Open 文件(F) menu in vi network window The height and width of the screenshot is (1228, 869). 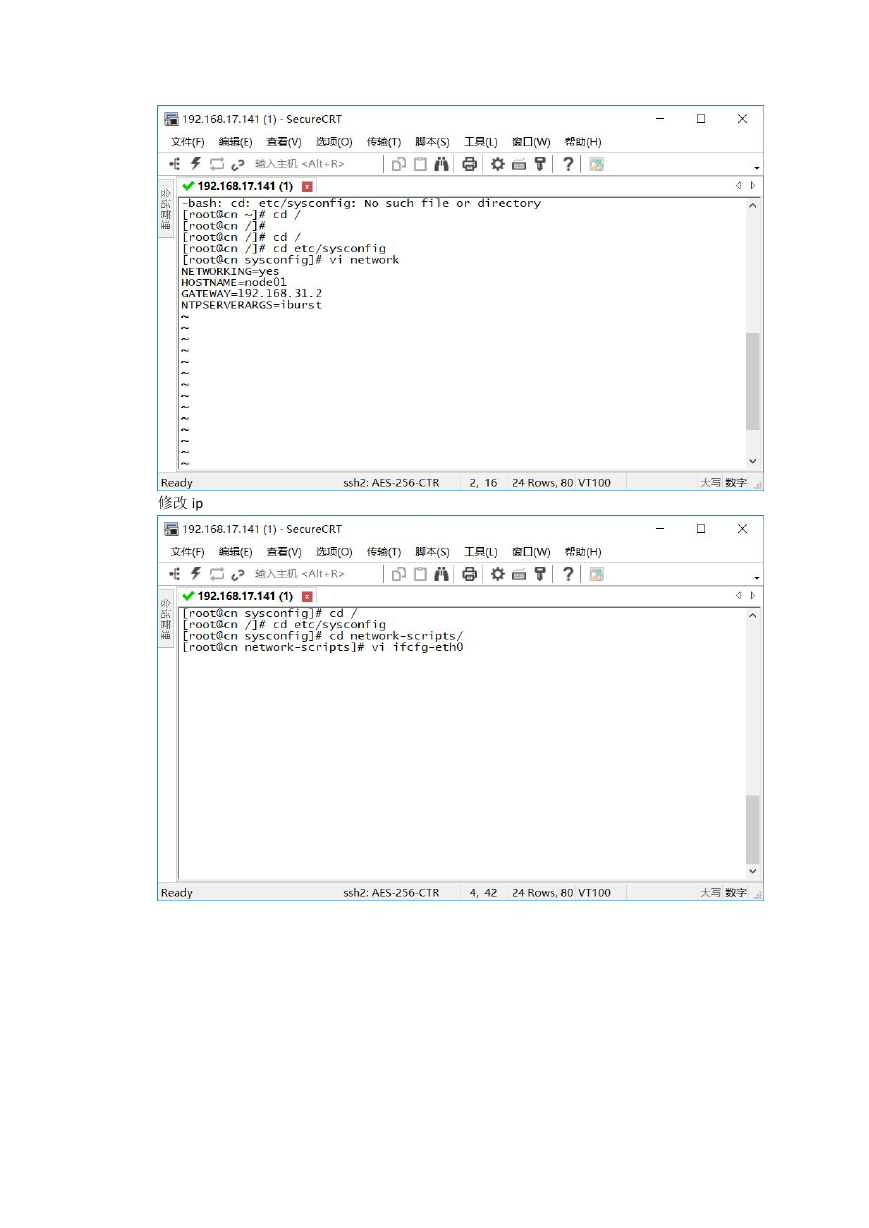pyautogui.click(x=187, y=142)
